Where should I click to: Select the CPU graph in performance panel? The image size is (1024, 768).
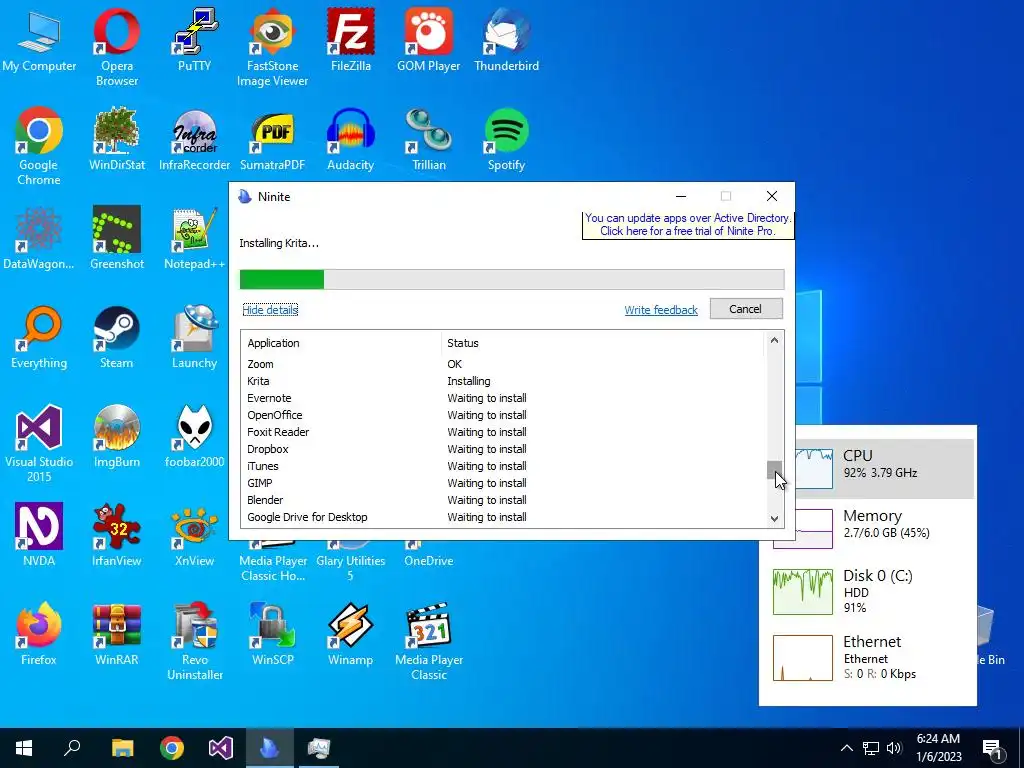pyautogui.click(x=814, y=469)
